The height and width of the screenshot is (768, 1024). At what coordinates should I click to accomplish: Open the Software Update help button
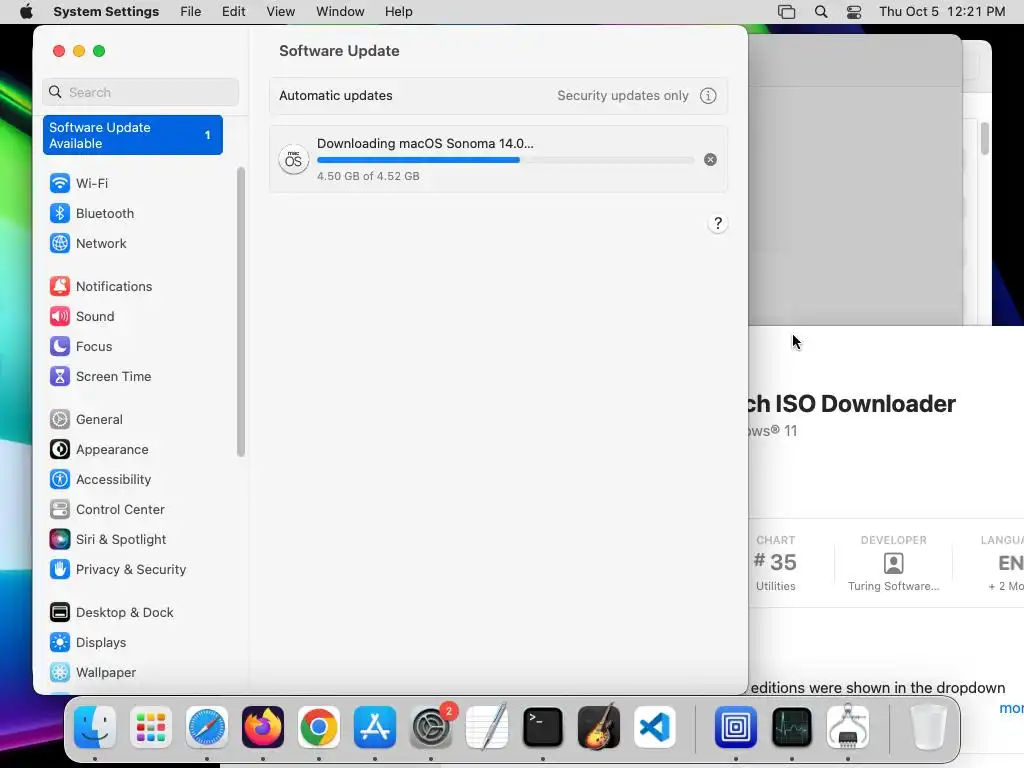coord(718,224)
